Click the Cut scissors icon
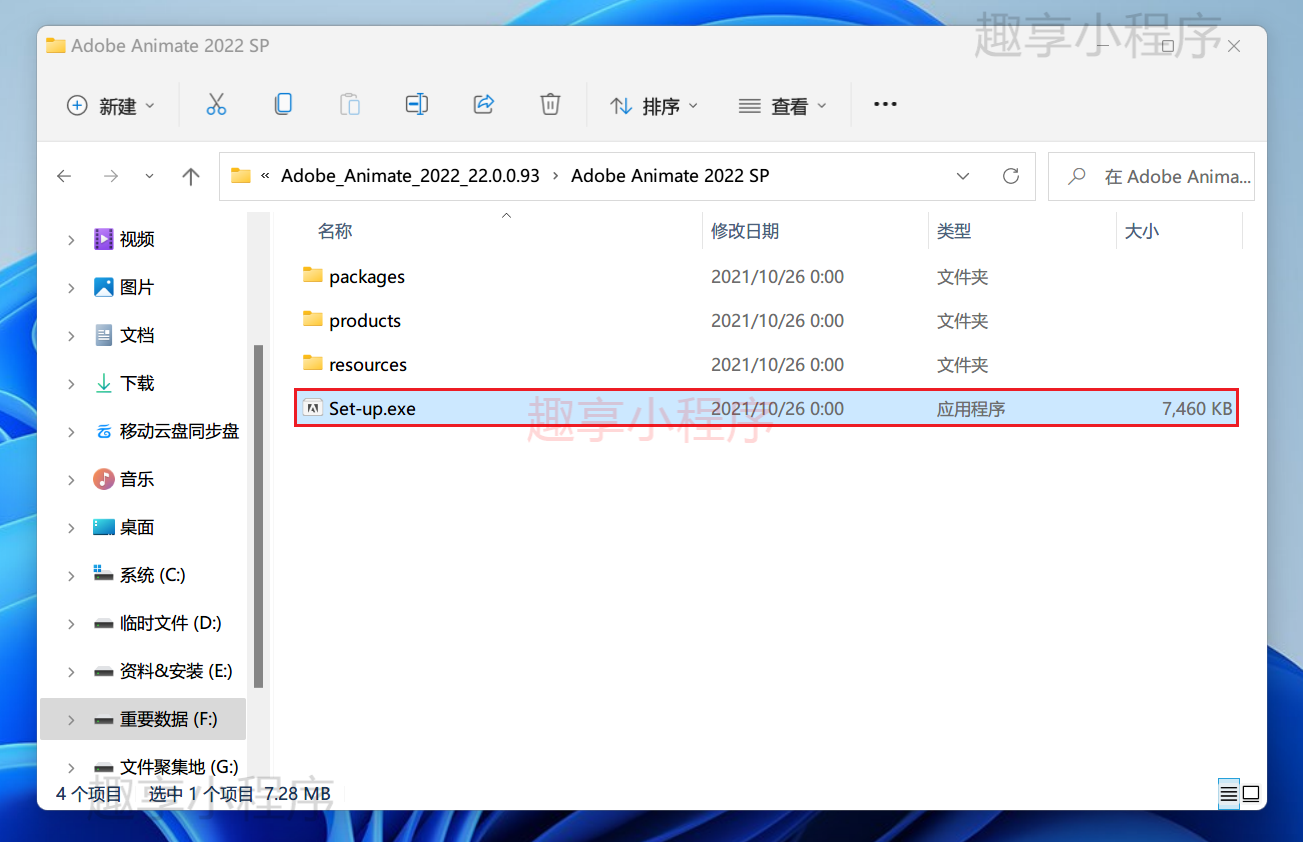This screenshot has width=1303, height=842. pos(216,104)
